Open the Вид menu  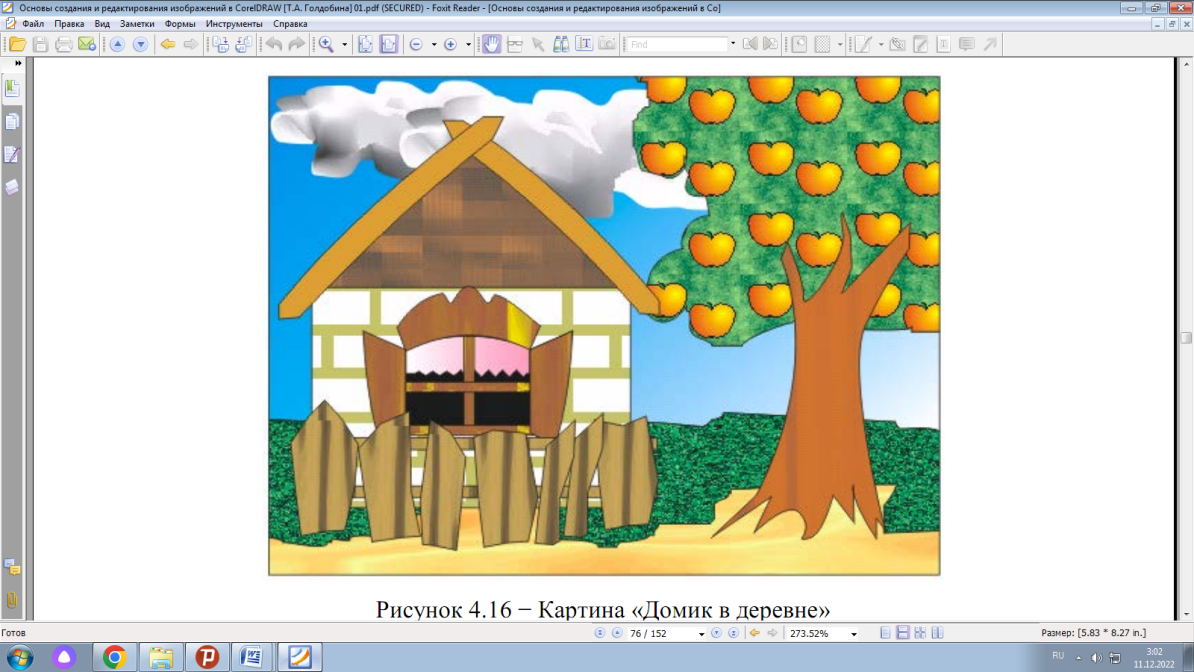click(x=102, y=24)
